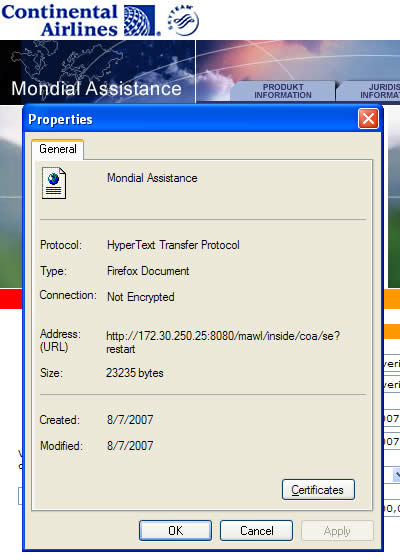400x560 pixels.
Task: Click the URL address text
Action: 223,342
